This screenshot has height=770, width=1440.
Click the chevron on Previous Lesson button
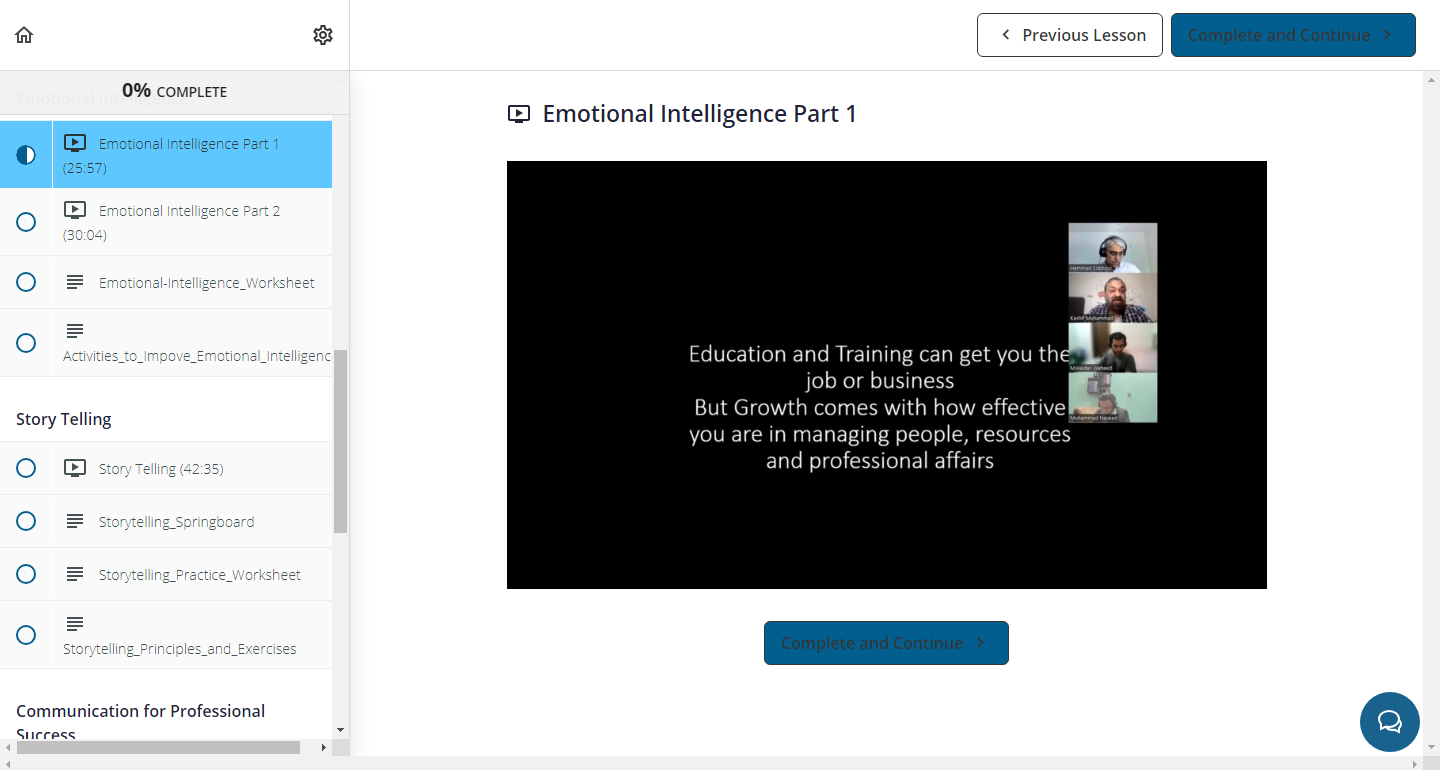[1007, 35]
